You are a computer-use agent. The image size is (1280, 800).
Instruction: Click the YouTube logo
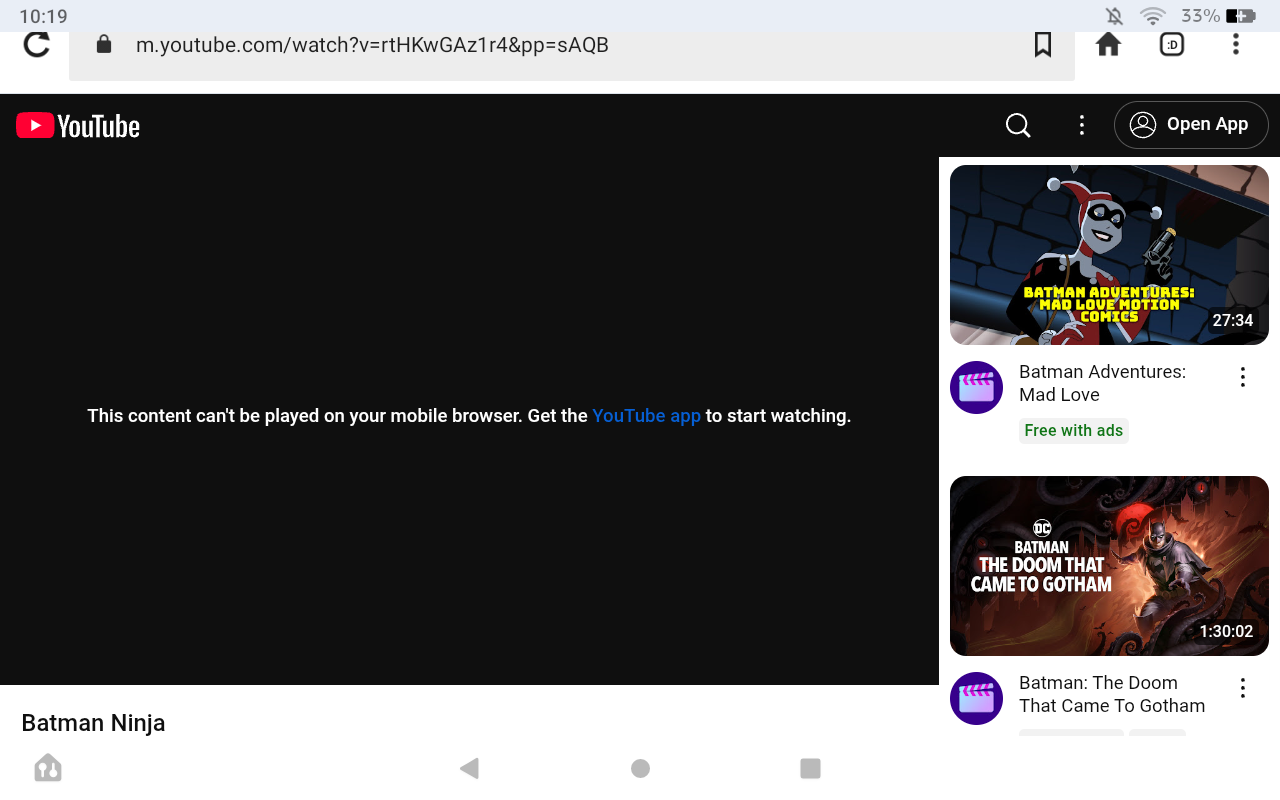pos(78,125)
